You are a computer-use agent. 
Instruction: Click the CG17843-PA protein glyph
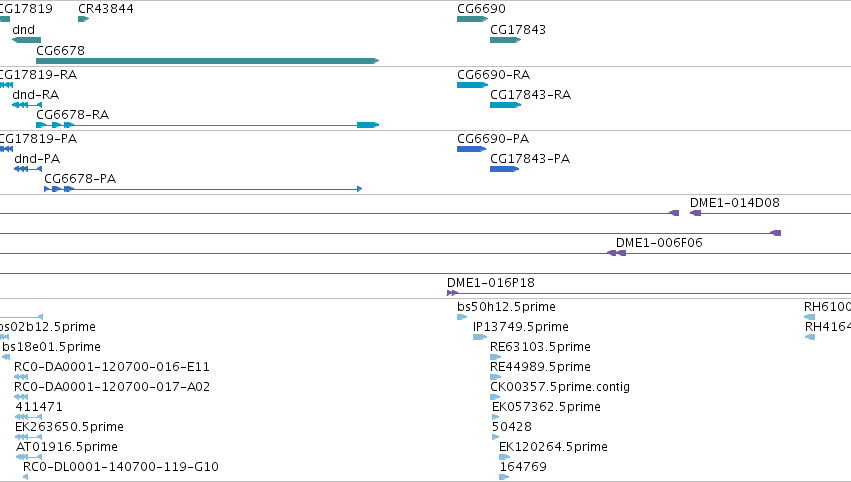[504, 169]
